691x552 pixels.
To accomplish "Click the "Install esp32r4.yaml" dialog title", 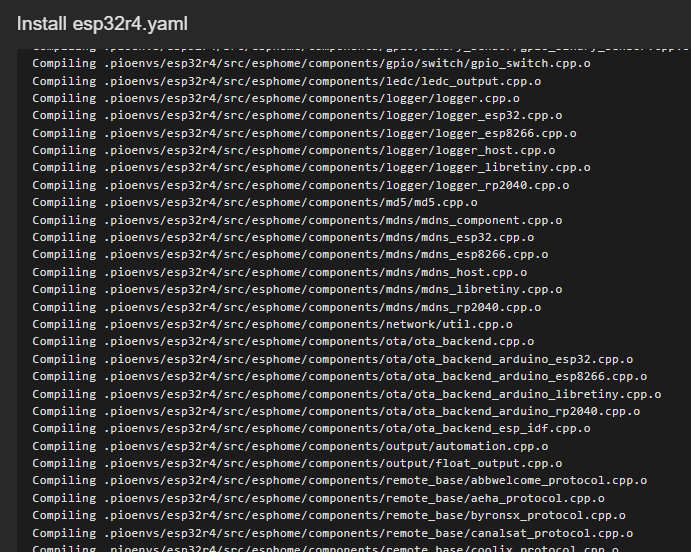I will tap(102, 24).
